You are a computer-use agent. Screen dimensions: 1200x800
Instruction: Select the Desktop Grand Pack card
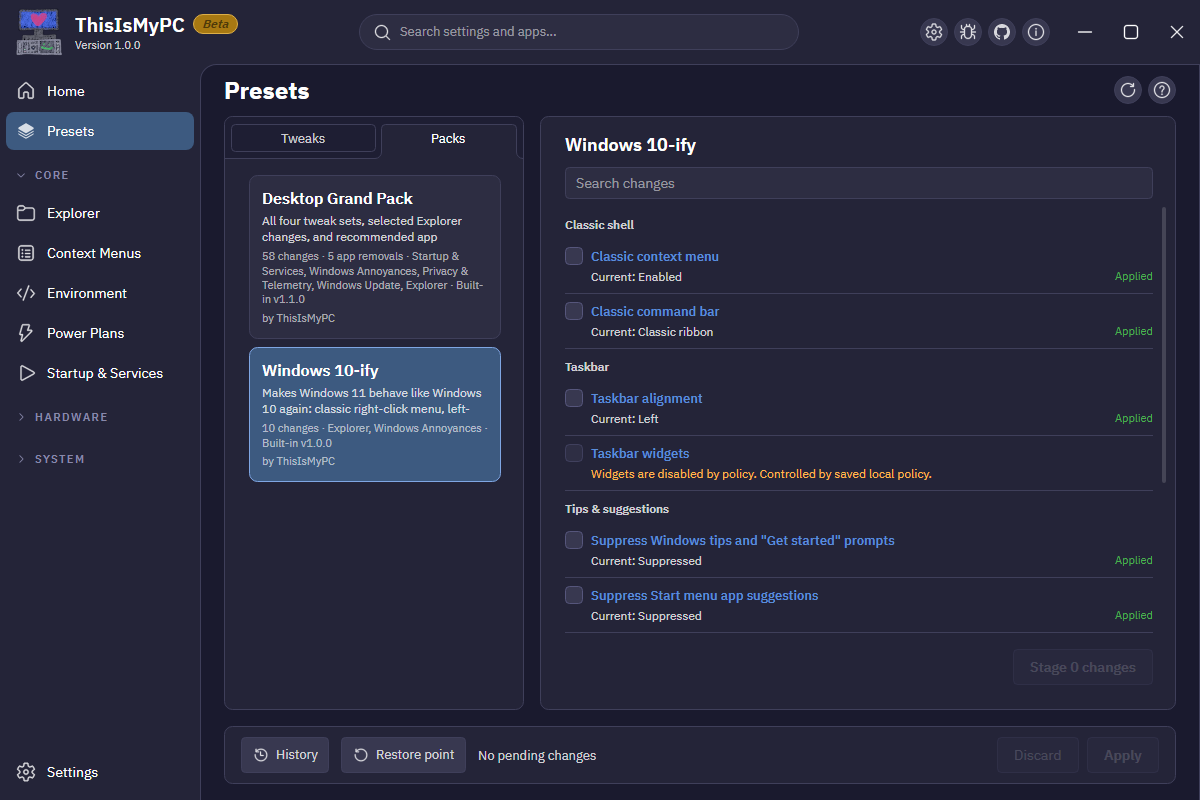pos(375,257)
